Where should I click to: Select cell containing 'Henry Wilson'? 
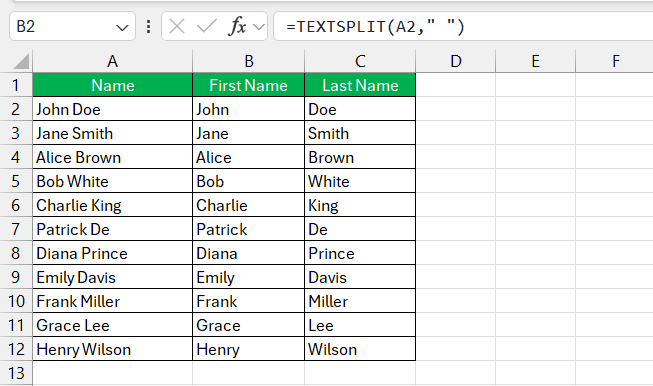click(x=112, y=349)
